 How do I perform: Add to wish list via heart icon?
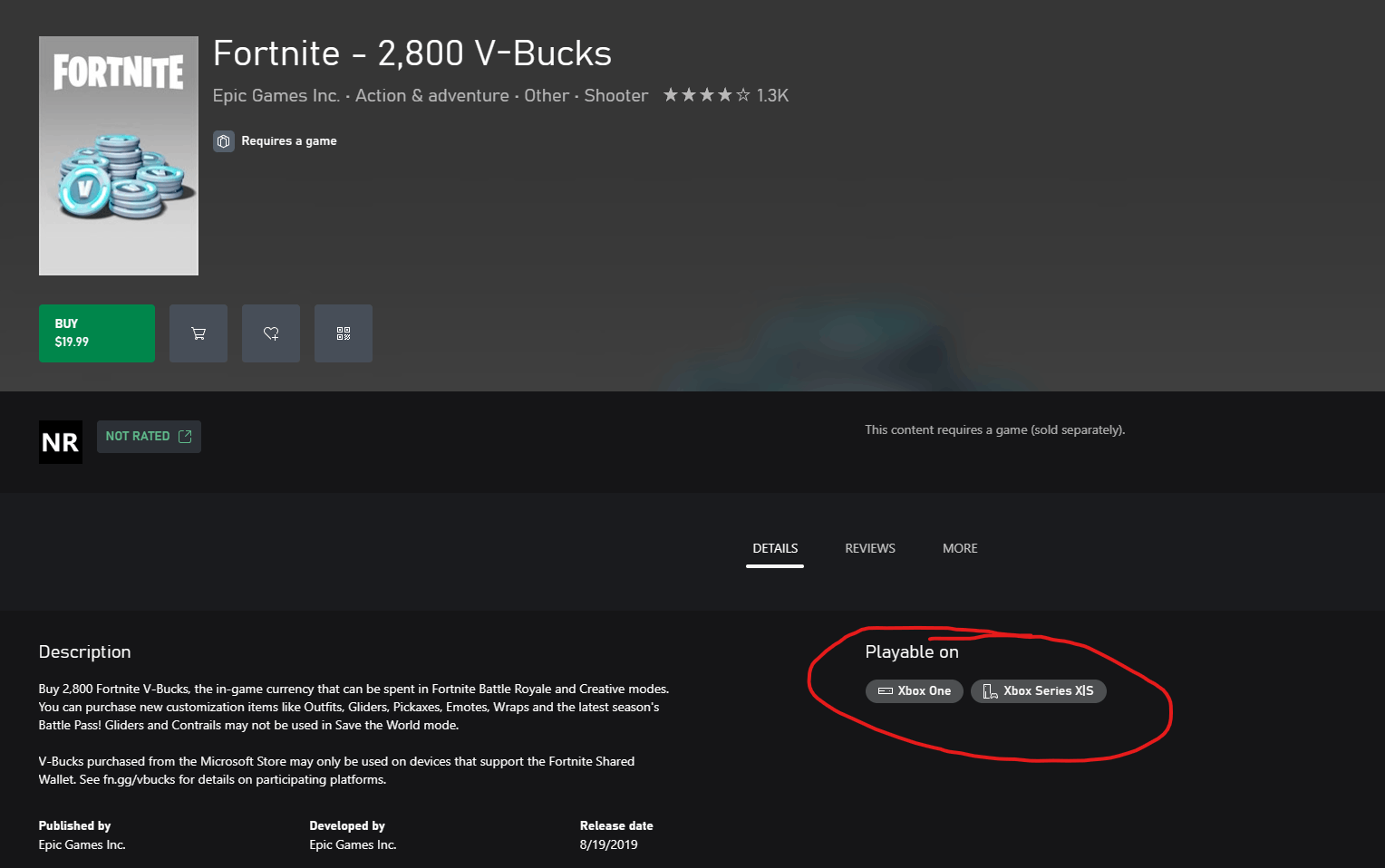271,333
